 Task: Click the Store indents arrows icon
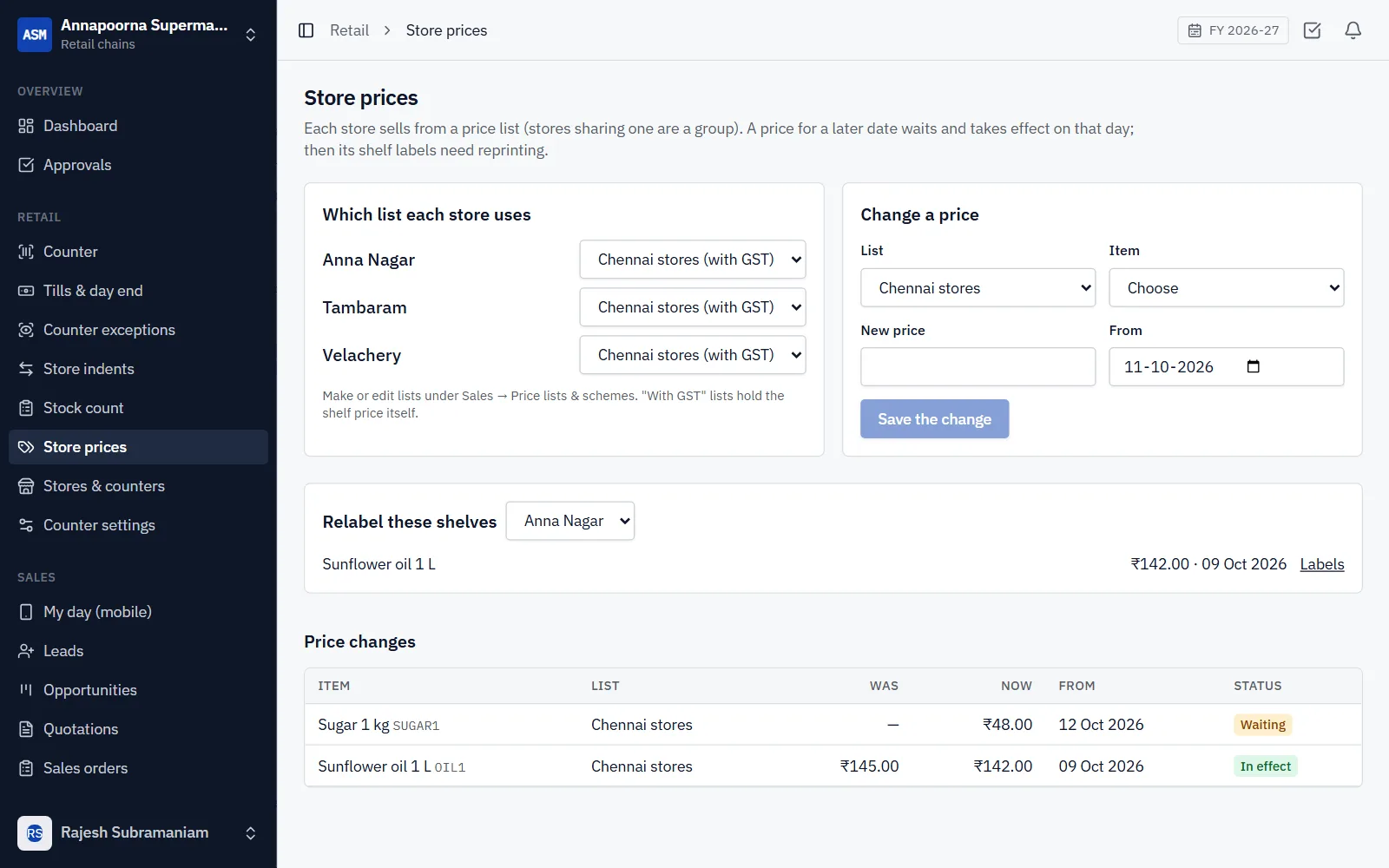tap(26, 369)
